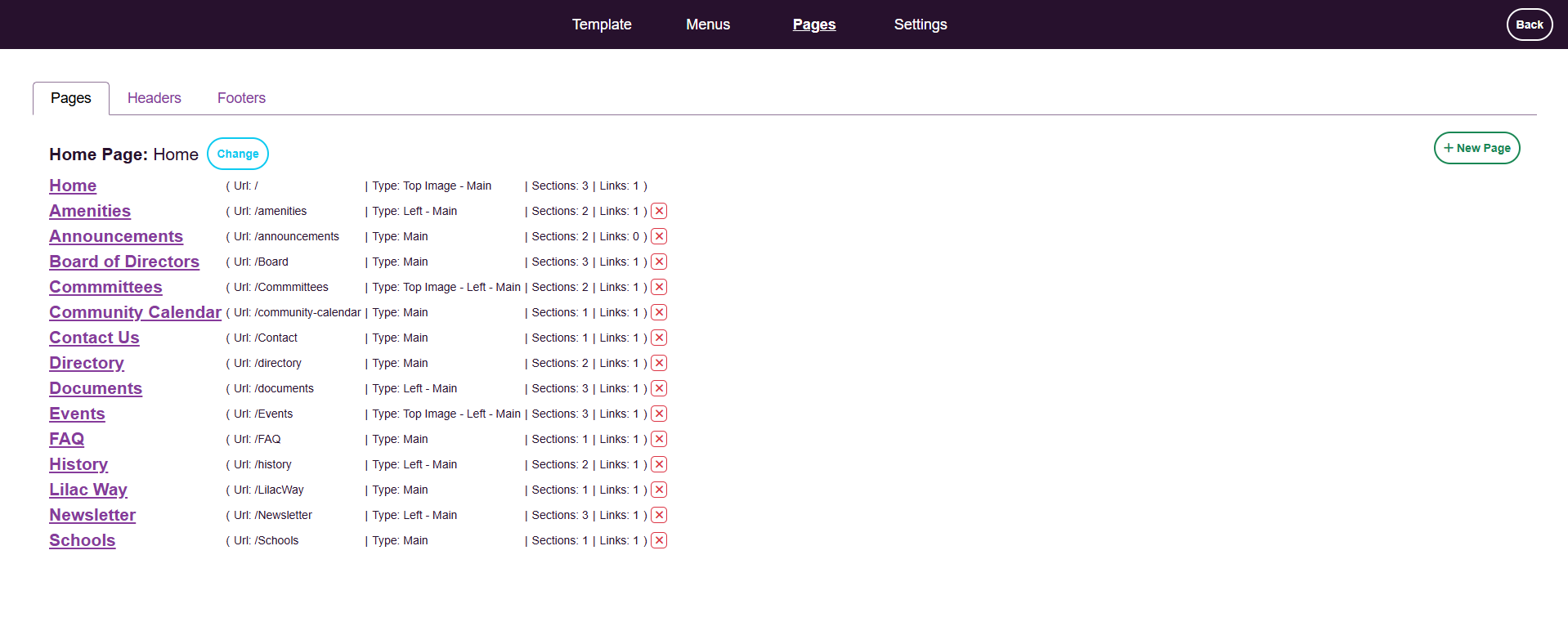Delete the Lilac Way page
Screen dimensions: 1568x622
pyautogui.click(x=659, y=490)
